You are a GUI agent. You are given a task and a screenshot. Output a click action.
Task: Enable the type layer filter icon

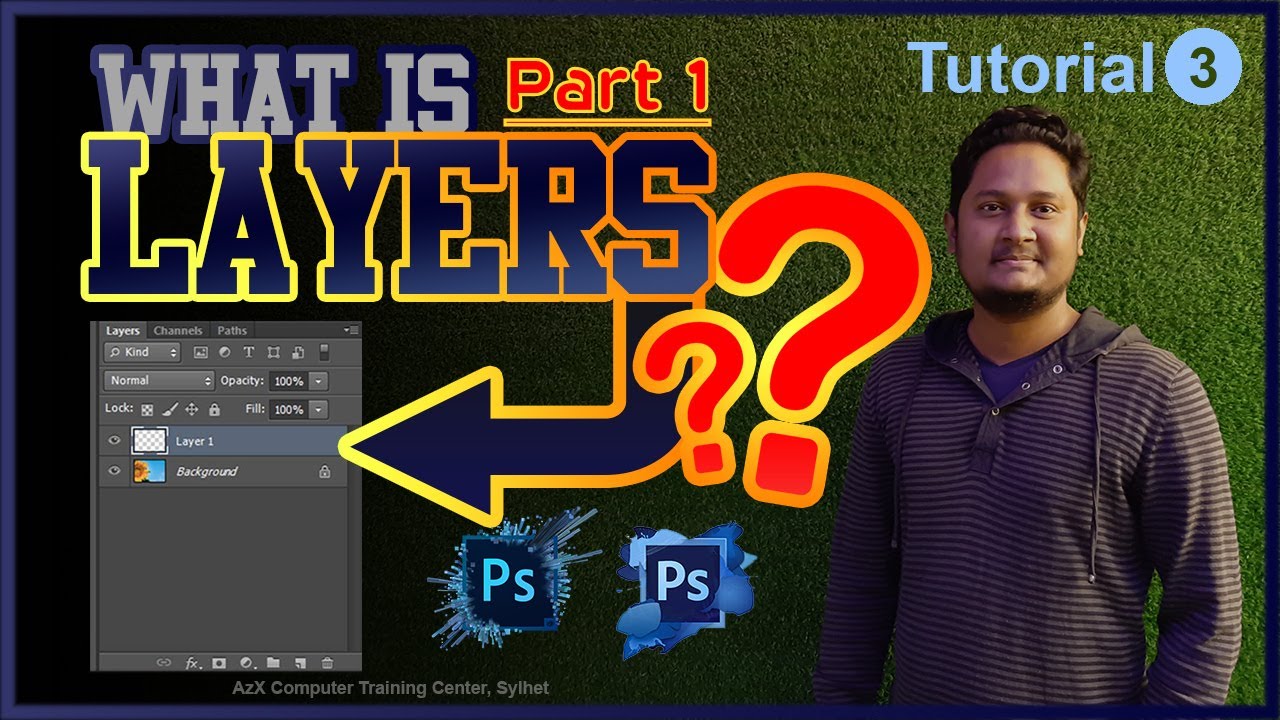coord(248,352)
